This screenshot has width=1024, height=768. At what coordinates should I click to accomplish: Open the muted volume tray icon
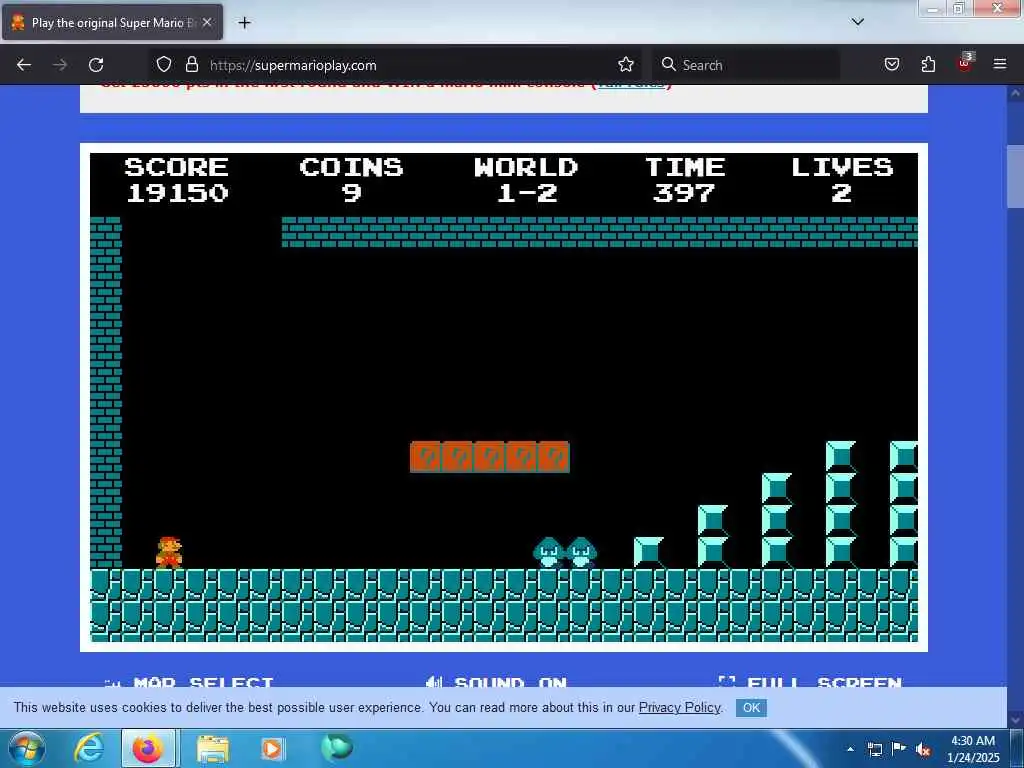pos(923,750)
